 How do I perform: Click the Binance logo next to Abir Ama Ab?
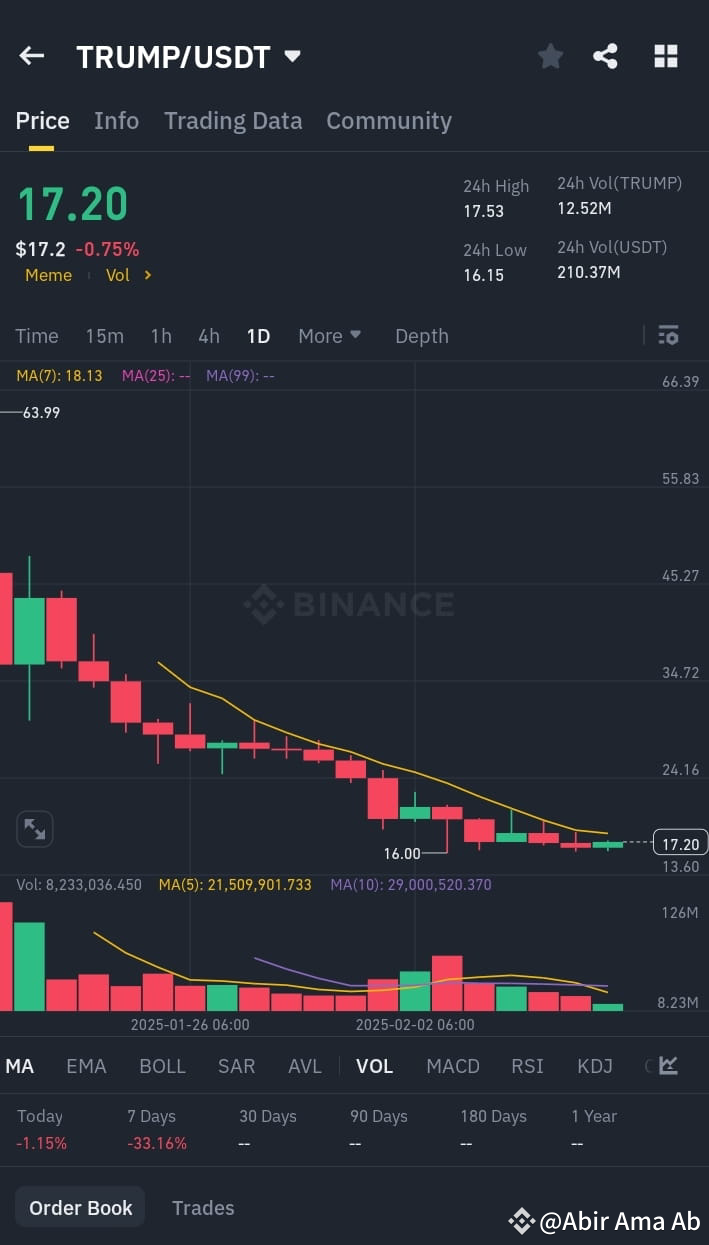click(x=521, y=1220)
